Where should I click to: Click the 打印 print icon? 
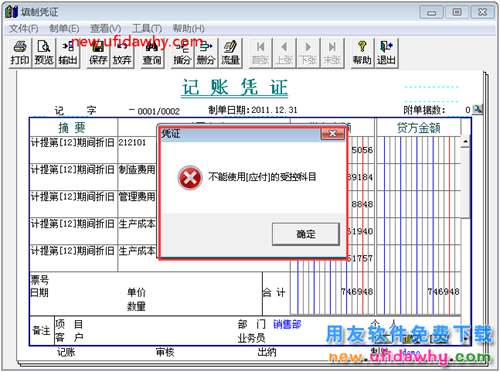point(20,53)
